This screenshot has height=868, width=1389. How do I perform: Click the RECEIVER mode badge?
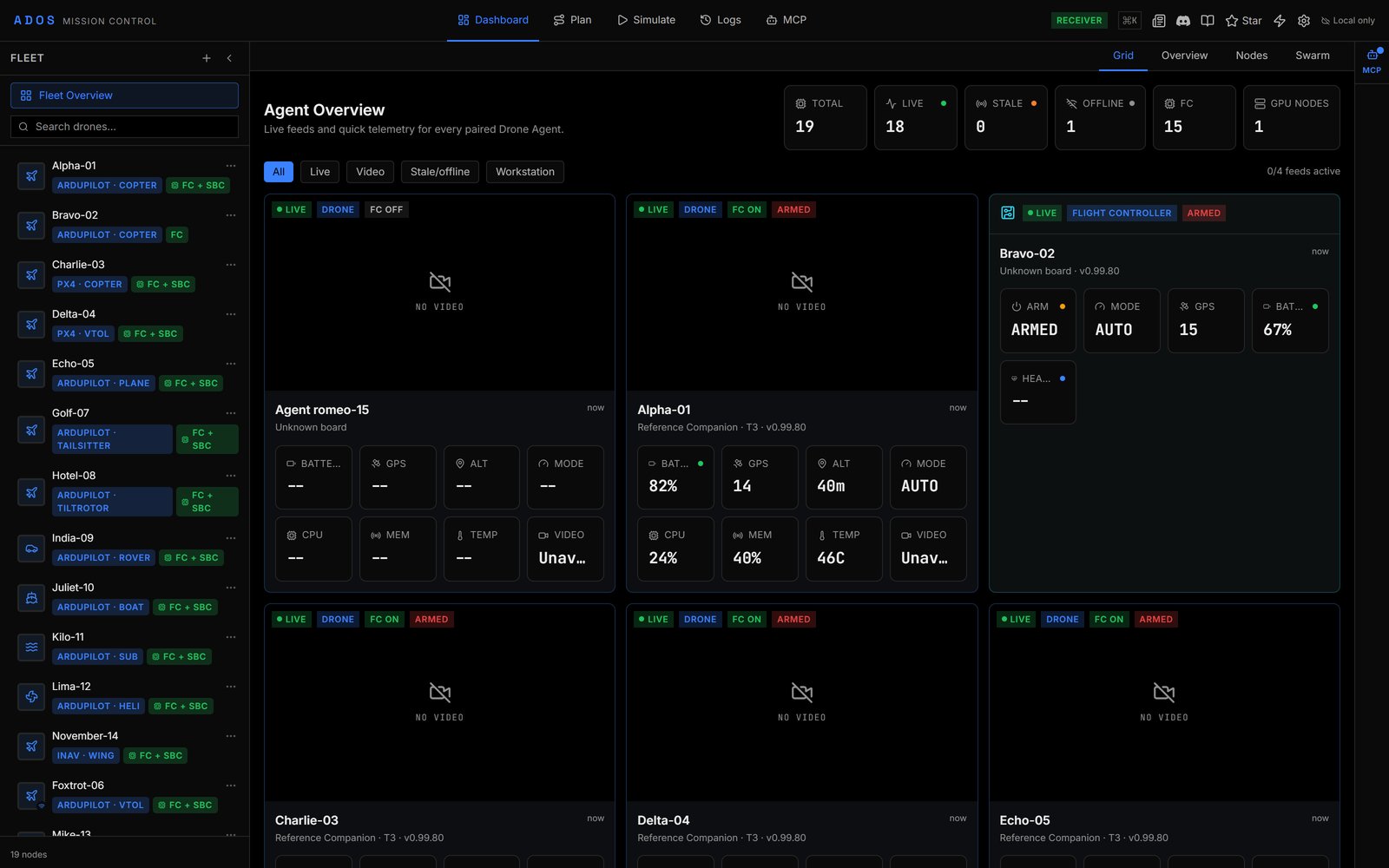point(1079,21)
